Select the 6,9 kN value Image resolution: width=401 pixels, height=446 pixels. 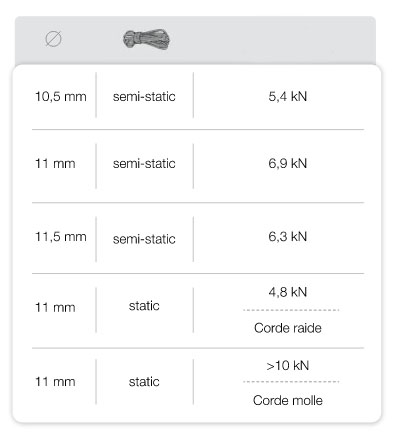click(288, 163)
